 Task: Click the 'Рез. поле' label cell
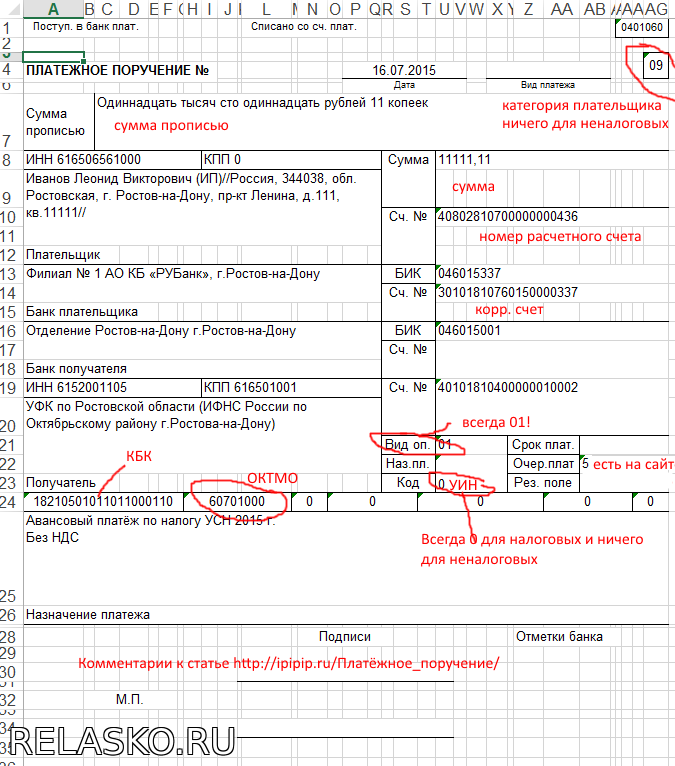point(543,483)
